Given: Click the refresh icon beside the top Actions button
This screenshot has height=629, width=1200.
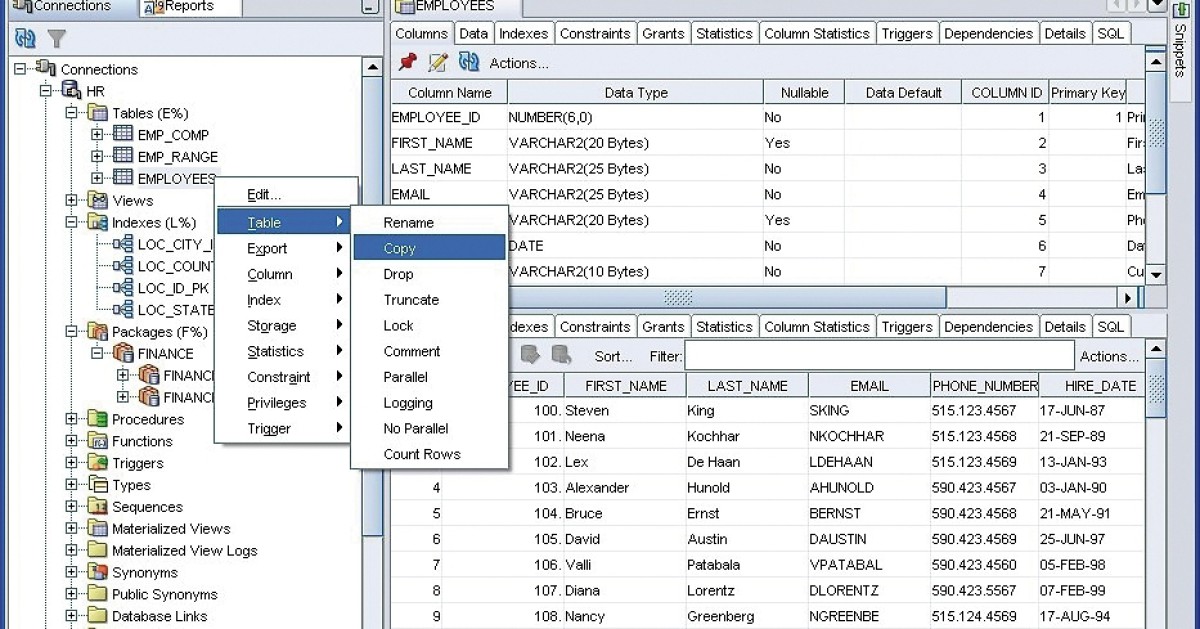Looking at the screenshot, I should click(468, 62).
